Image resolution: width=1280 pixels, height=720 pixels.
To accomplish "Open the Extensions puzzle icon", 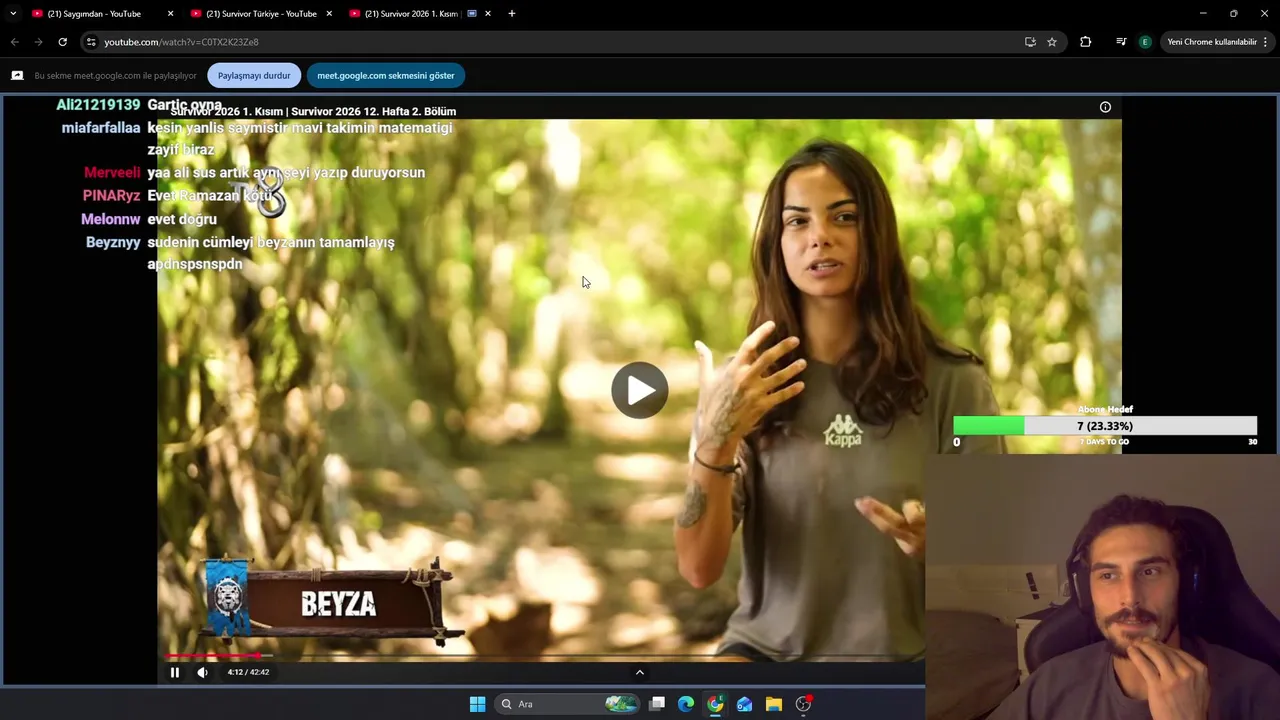I will click(1085, 42).
